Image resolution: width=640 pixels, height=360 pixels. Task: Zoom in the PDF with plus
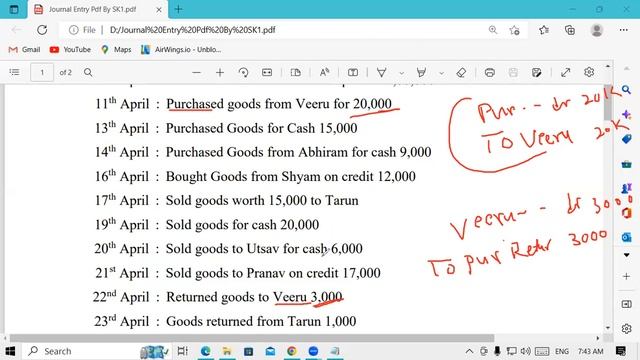[220, 73]
